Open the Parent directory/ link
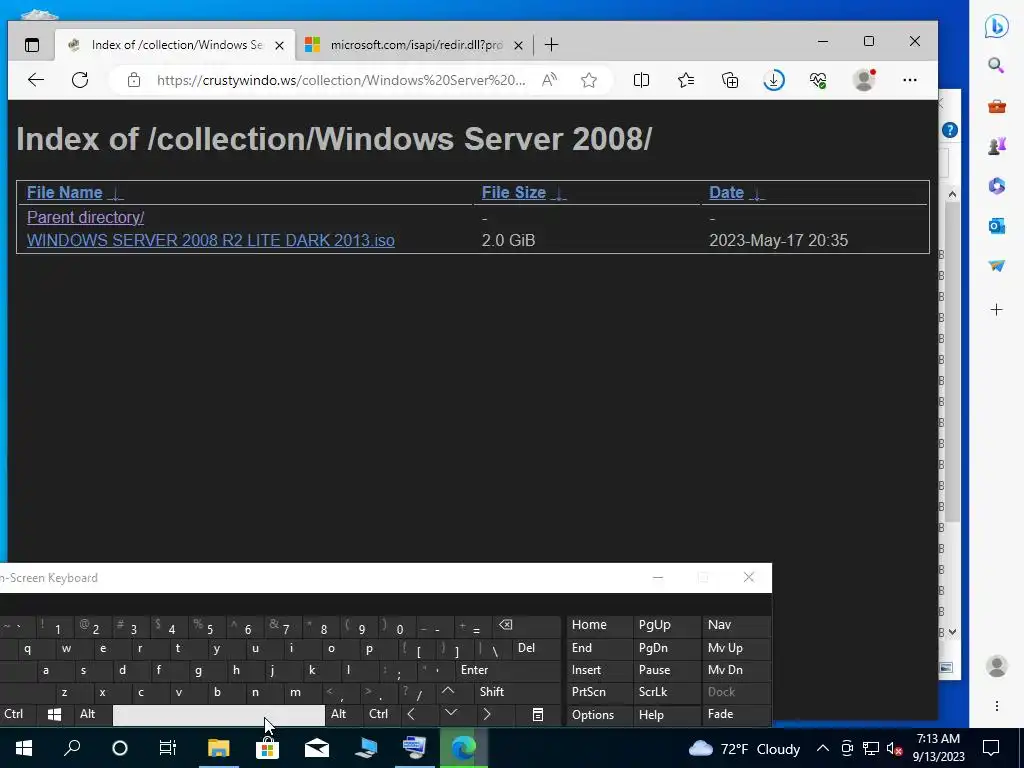 86,217
